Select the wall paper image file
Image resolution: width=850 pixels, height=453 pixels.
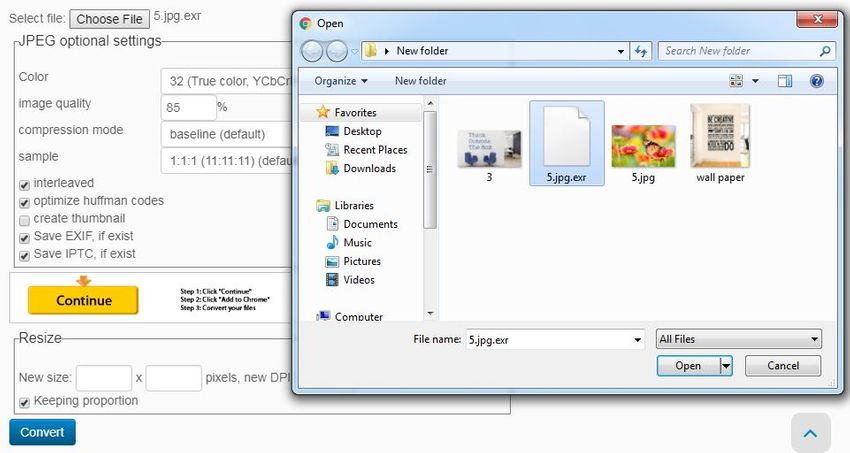coord(720,143)
